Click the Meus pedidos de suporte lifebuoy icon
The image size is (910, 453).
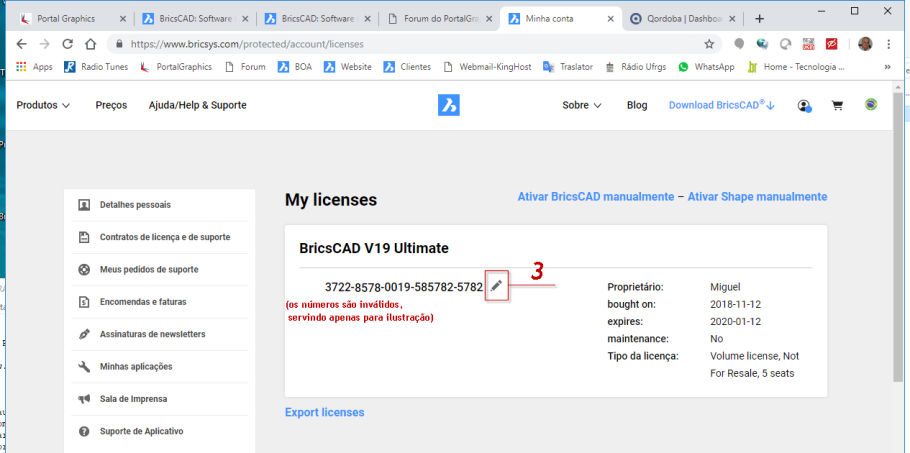[x=84, y=270]
